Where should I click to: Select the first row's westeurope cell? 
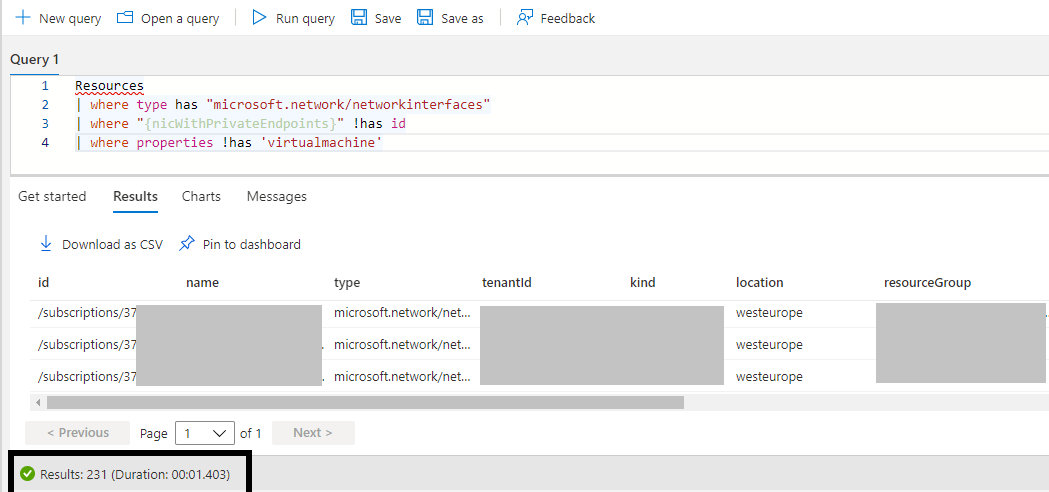click(769, 313)
